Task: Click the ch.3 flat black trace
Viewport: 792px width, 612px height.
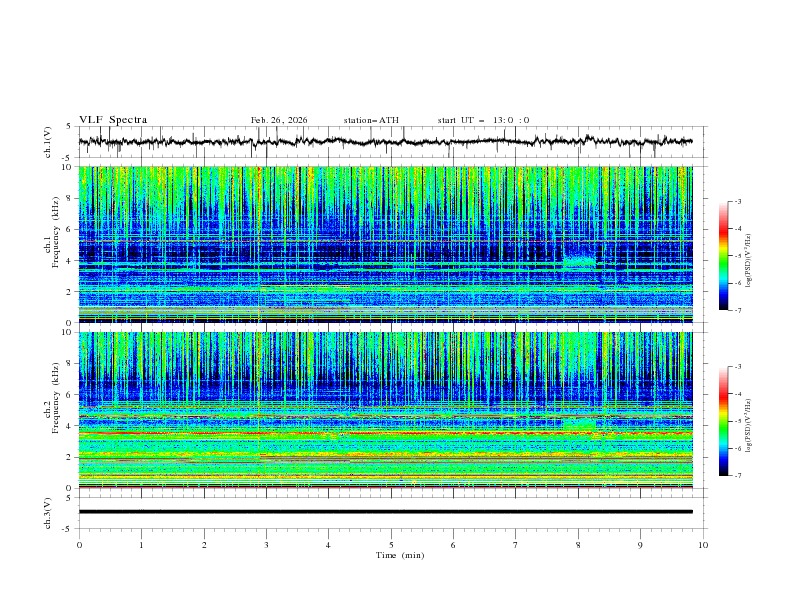Action: (385, 512)
